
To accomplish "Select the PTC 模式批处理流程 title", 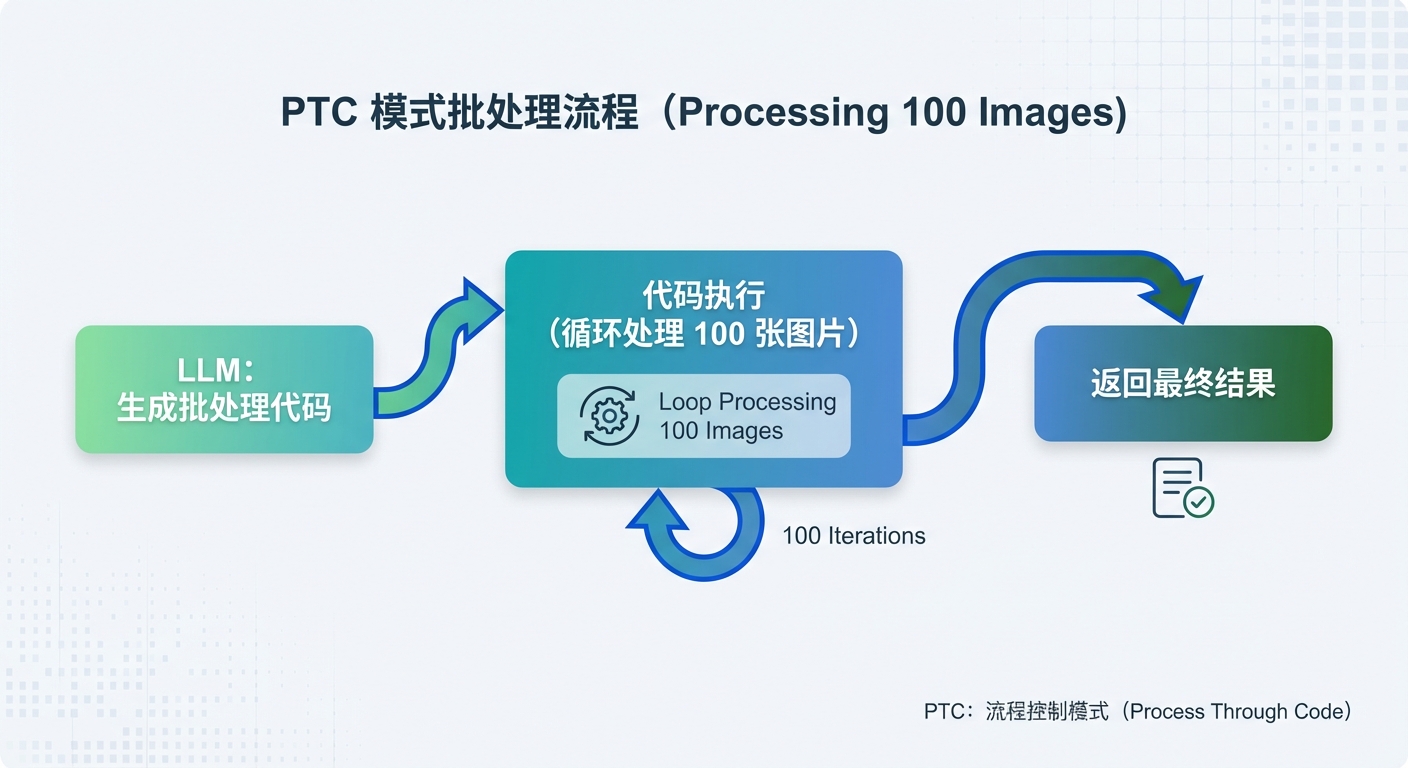I will point(703,112).
